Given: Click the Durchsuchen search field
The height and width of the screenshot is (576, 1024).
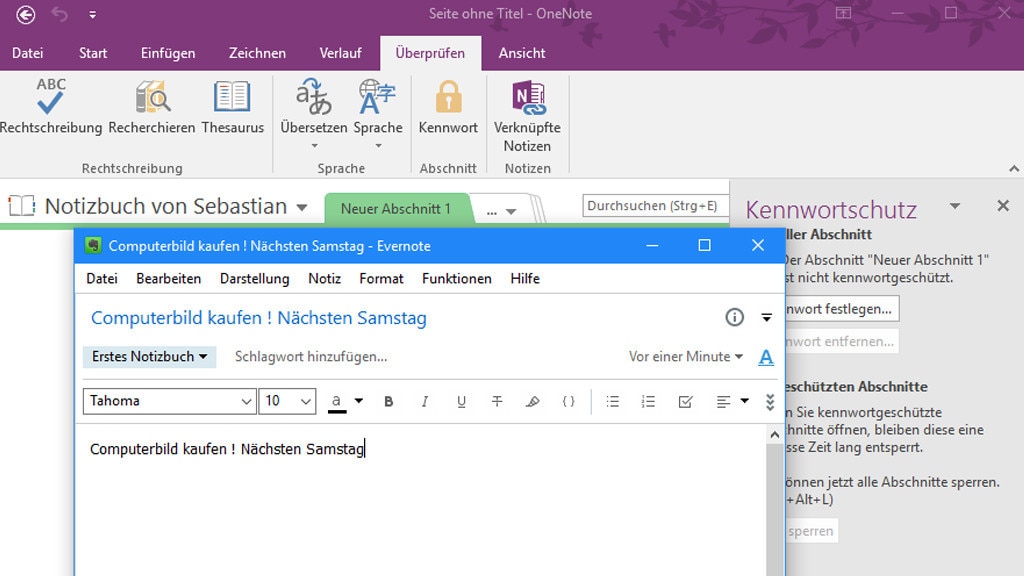Looking at the screenshot, I should click(x=655, y=205).
